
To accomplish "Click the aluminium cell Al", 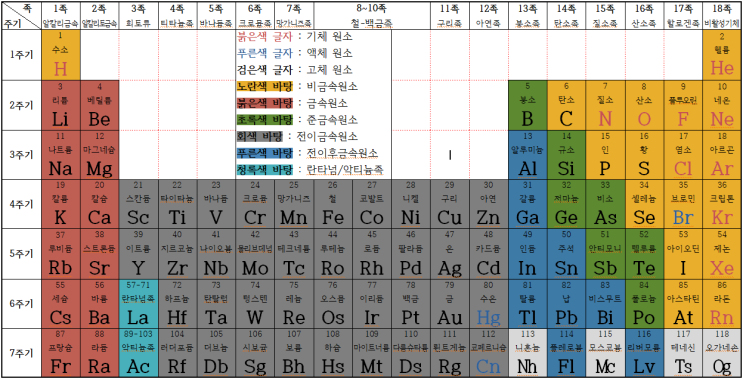I will point(528,155).
